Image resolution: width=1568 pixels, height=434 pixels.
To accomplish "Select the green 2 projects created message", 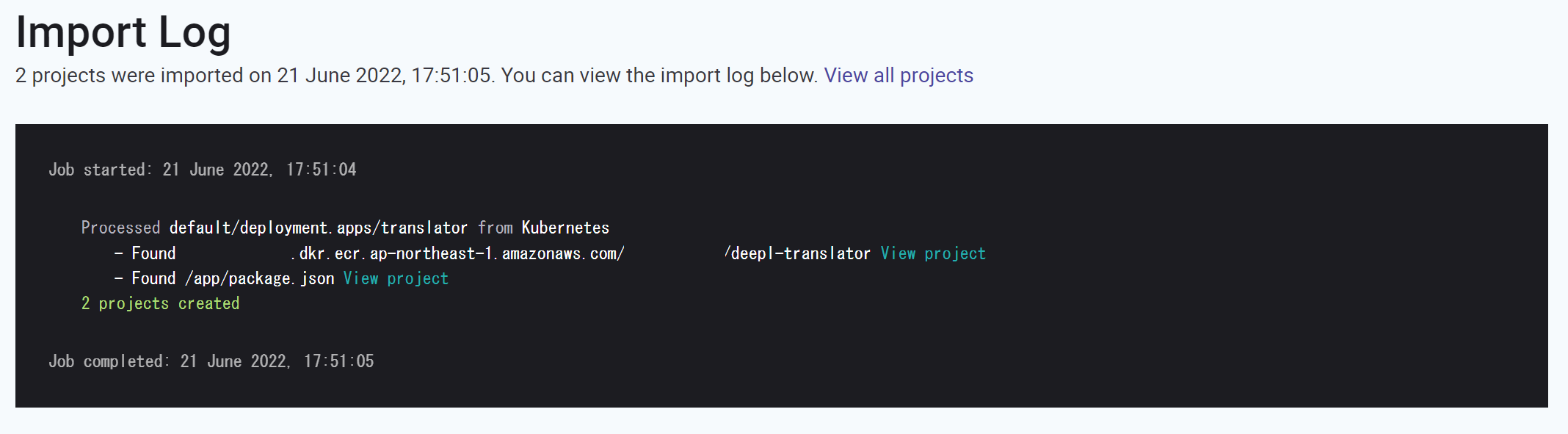I will [160, 304].
